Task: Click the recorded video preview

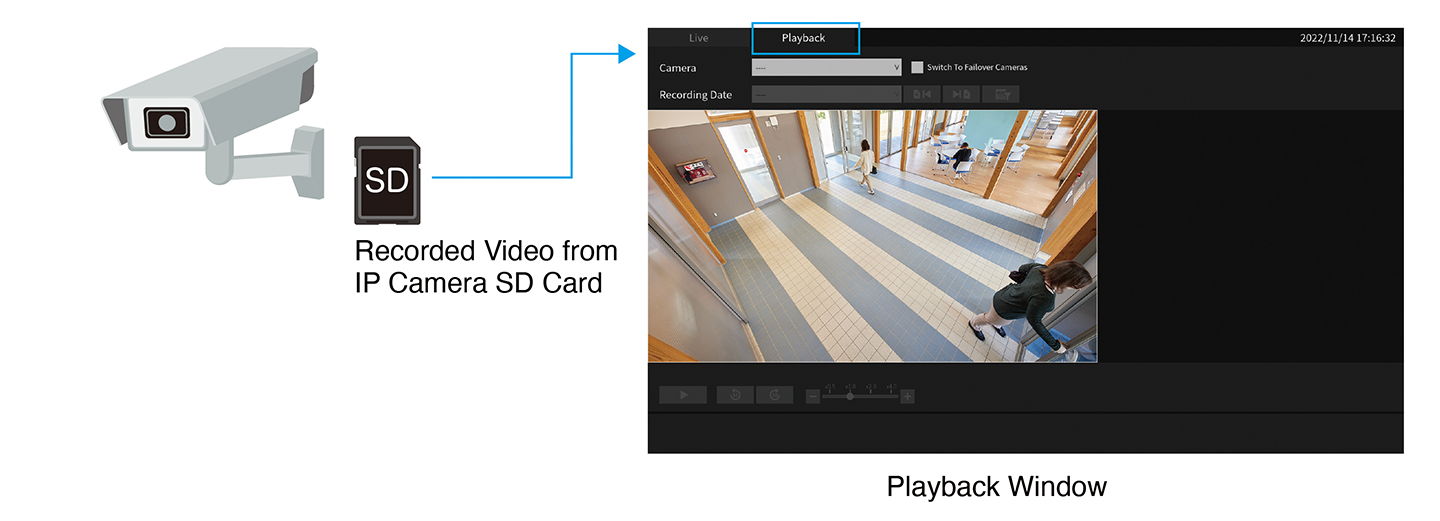Action: point(873,236)
